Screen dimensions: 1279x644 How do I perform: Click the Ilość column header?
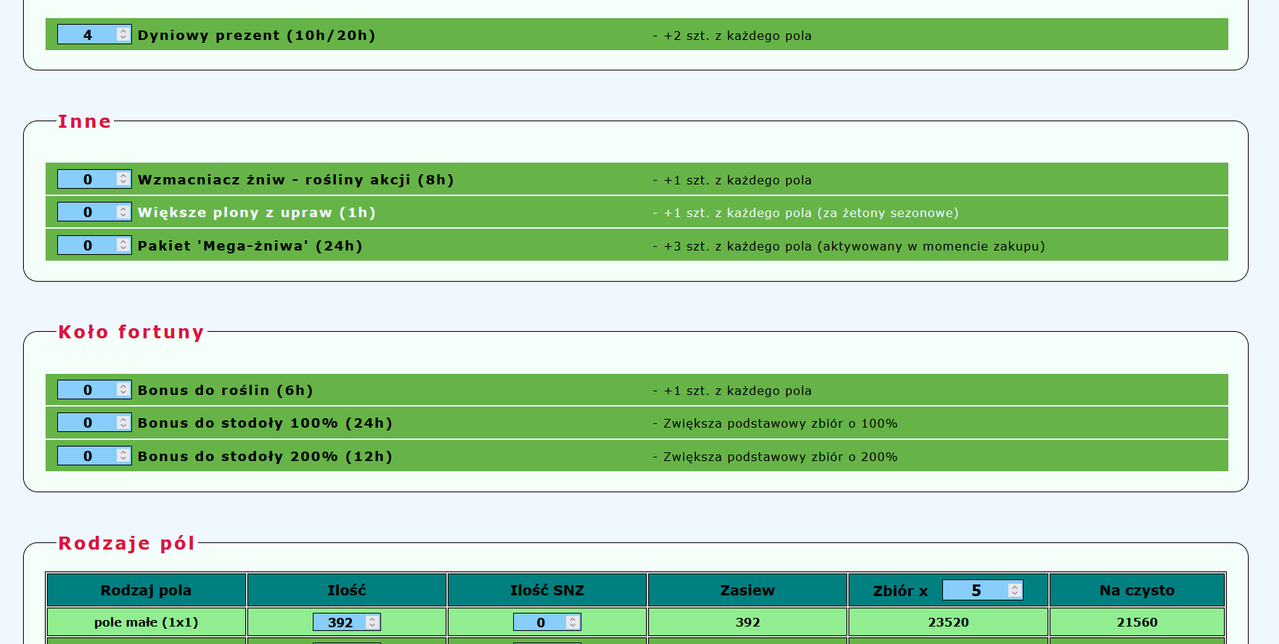[347, 590]
